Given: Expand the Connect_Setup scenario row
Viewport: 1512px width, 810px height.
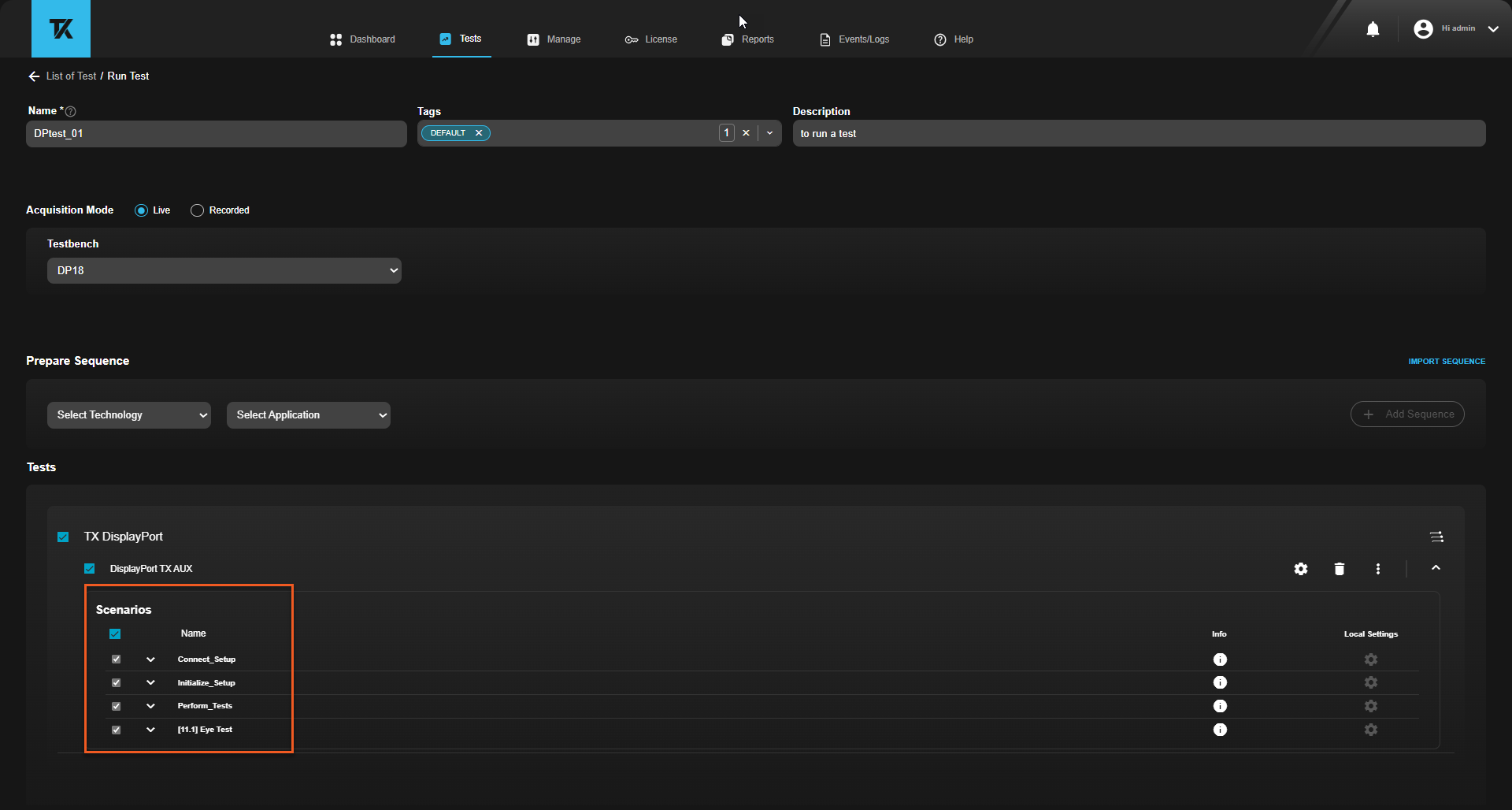Looking at the screenshot, I should pos(150,660).
